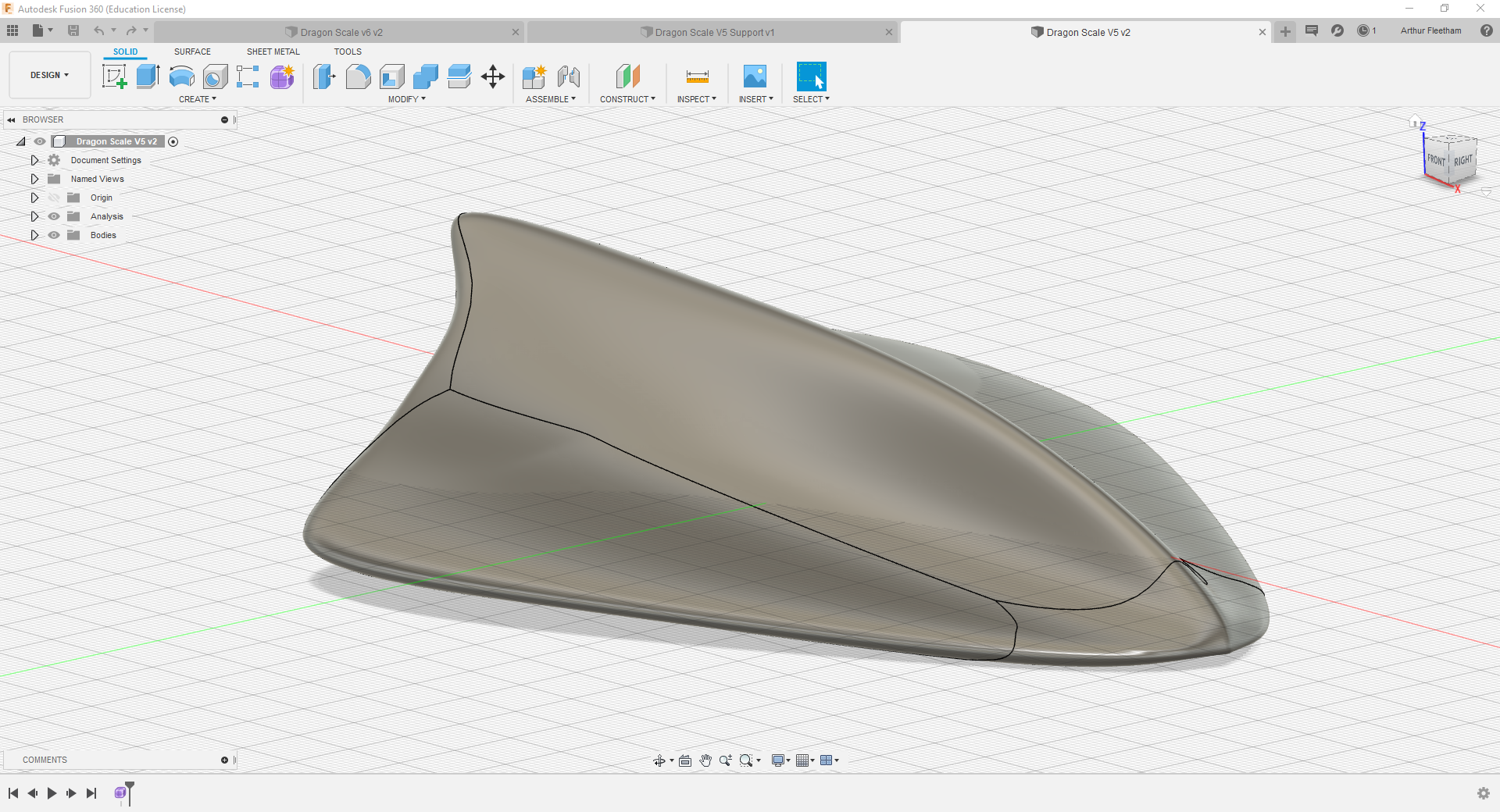Click the Insert image icon

[x=755, y=77]
